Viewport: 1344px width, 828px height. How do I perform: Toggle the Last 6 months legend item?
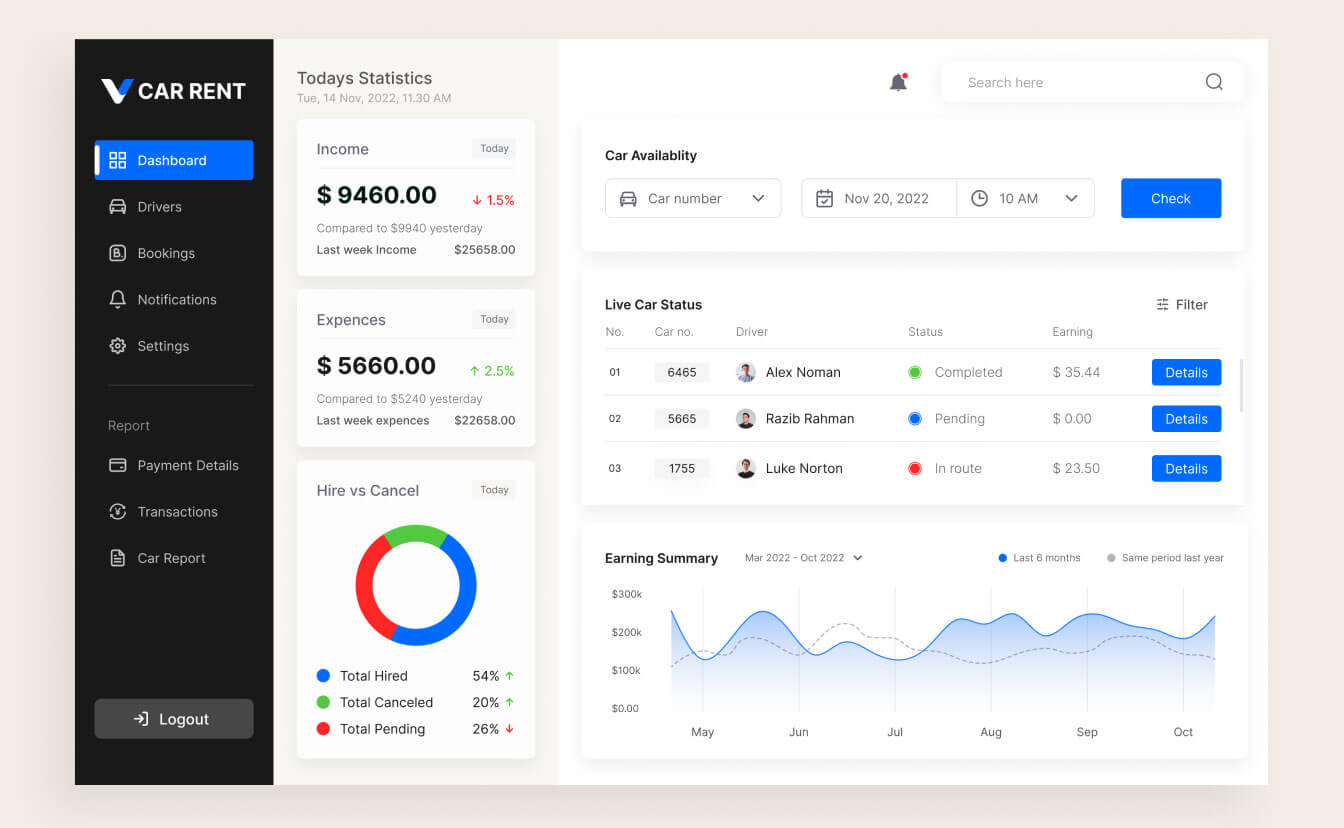(1038, 558)
